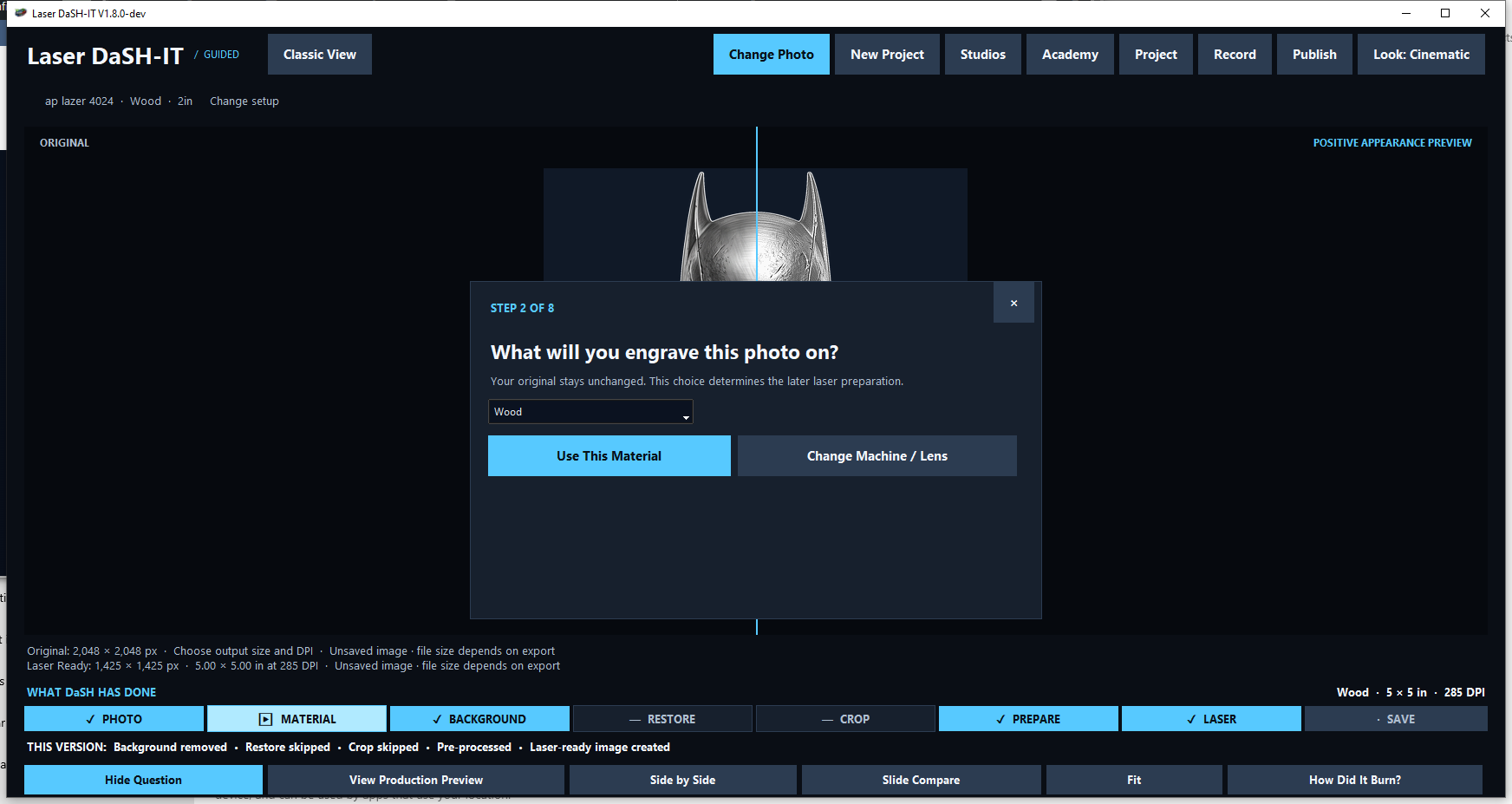The image size is (1512, 804).
Task: Select the SAVE workflow step
Action: pos(1396,718)
